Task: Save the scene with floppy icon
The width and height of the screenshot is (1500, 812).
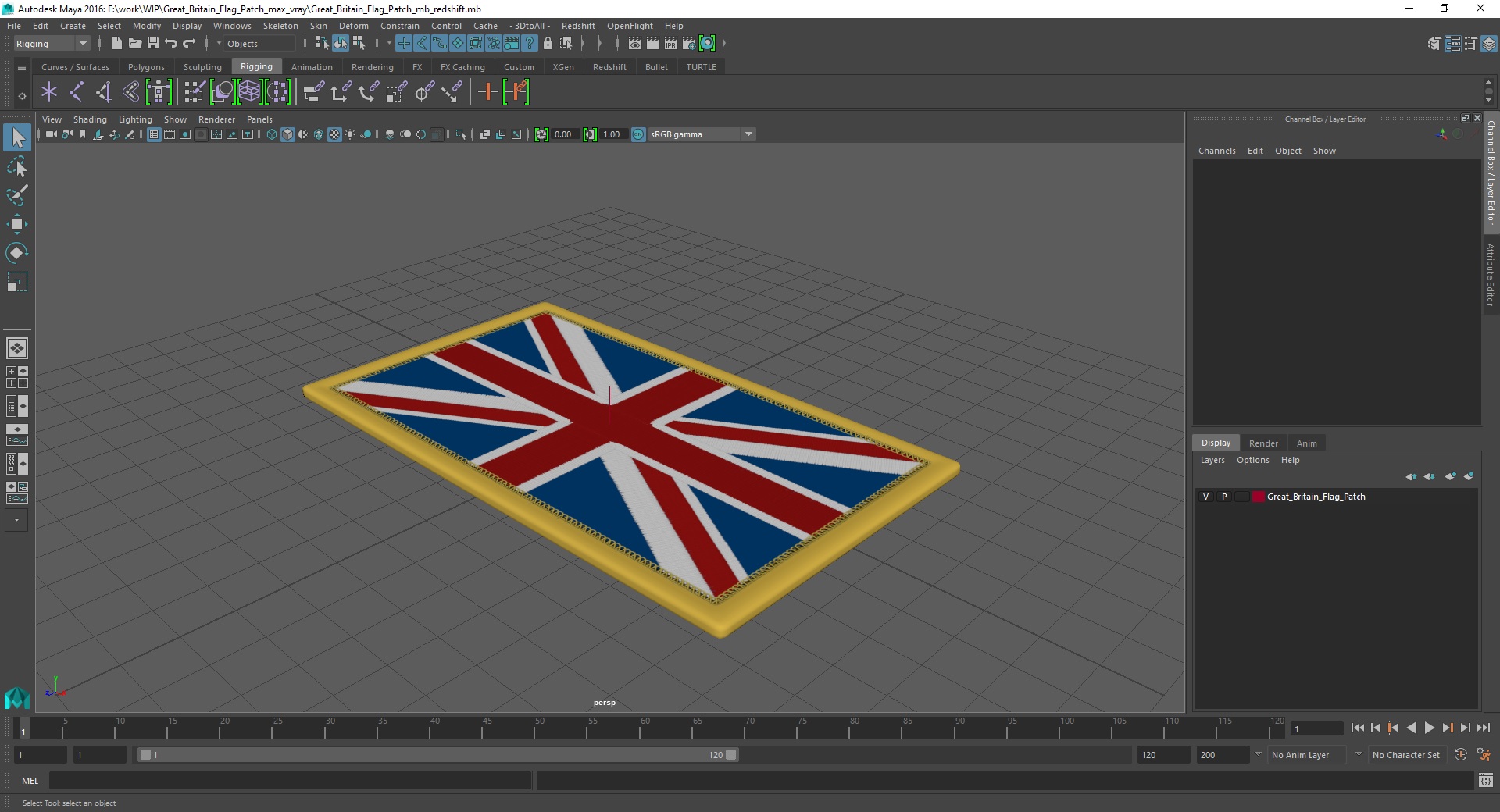Action: point(153,44)
